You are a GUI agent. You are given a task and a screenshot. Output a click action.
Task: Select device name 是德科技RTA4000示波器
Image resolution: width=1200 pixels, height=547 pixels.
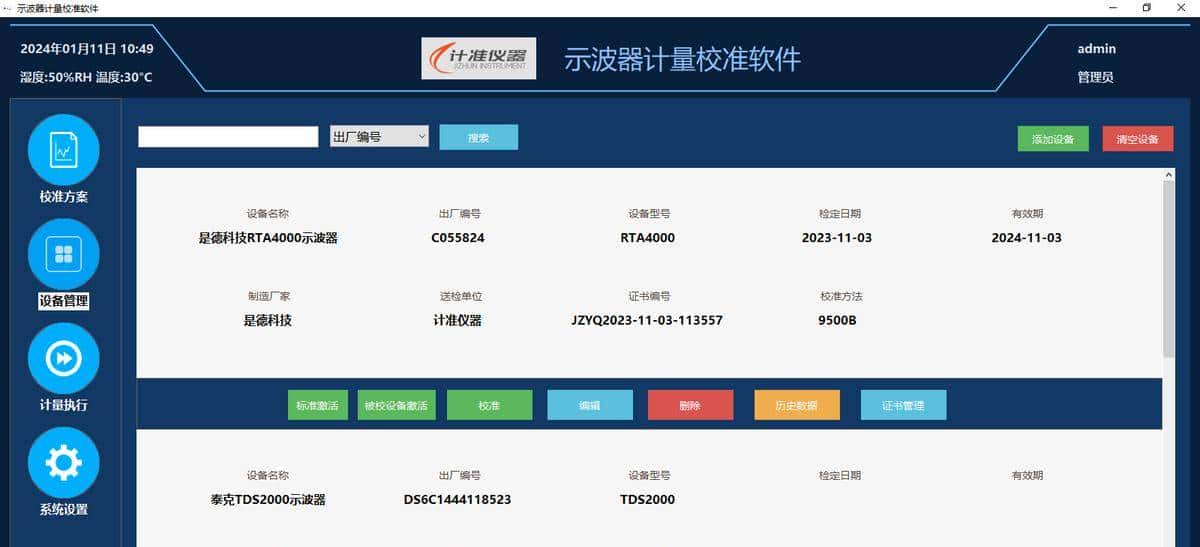[268, 238]
